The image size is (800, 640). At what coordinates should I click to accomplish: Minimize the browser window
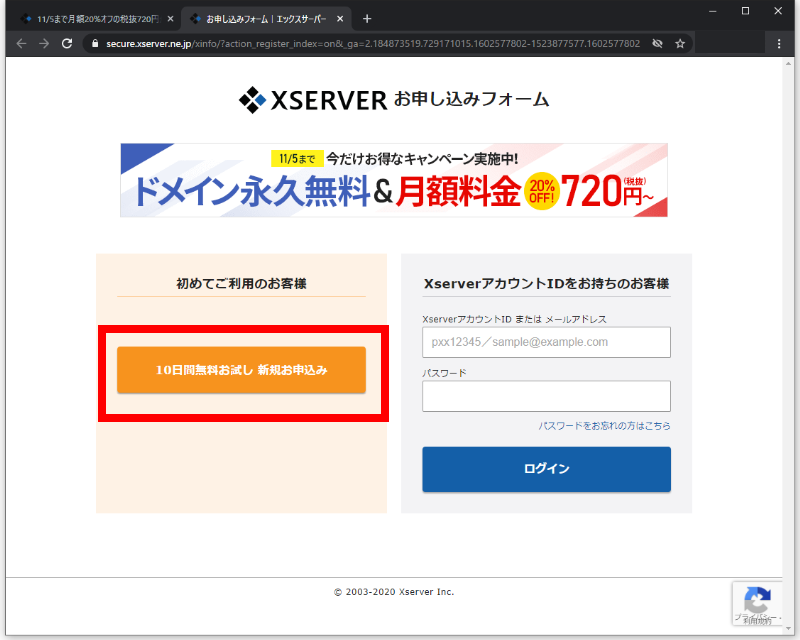(713, 11)
